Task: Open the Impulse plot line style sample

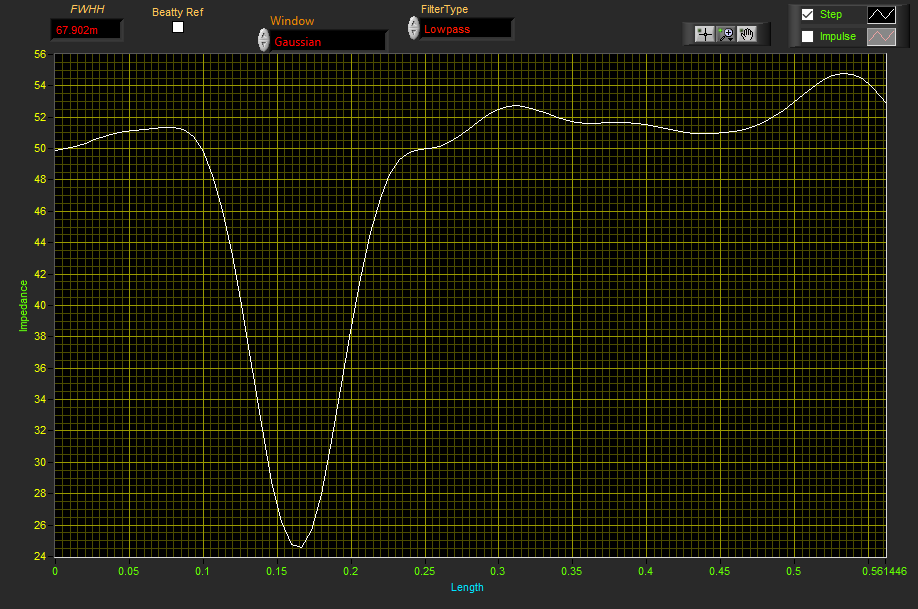Action: point(881,37)
